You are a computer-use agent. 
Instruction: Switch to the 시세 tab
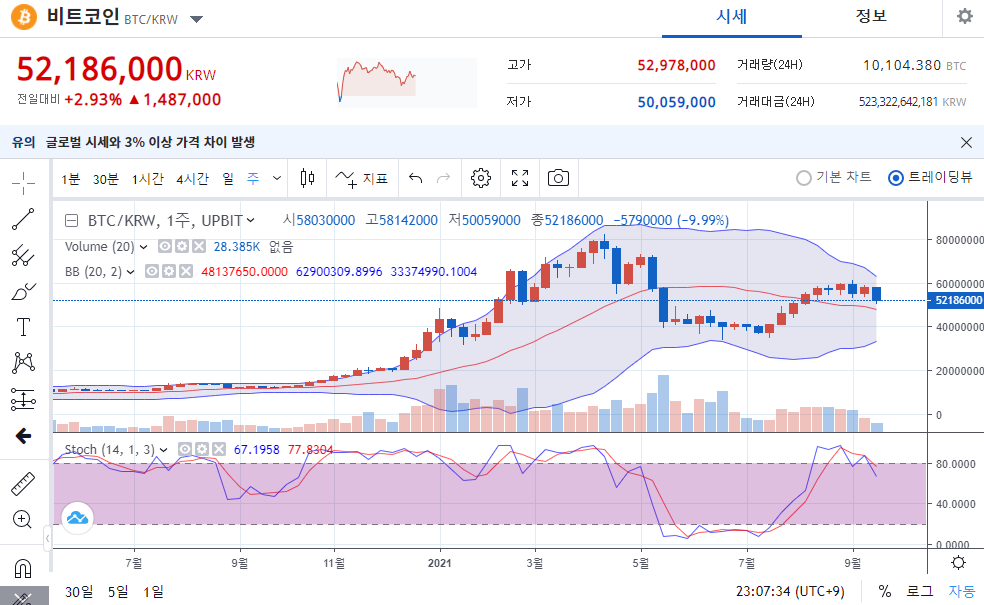732,17
